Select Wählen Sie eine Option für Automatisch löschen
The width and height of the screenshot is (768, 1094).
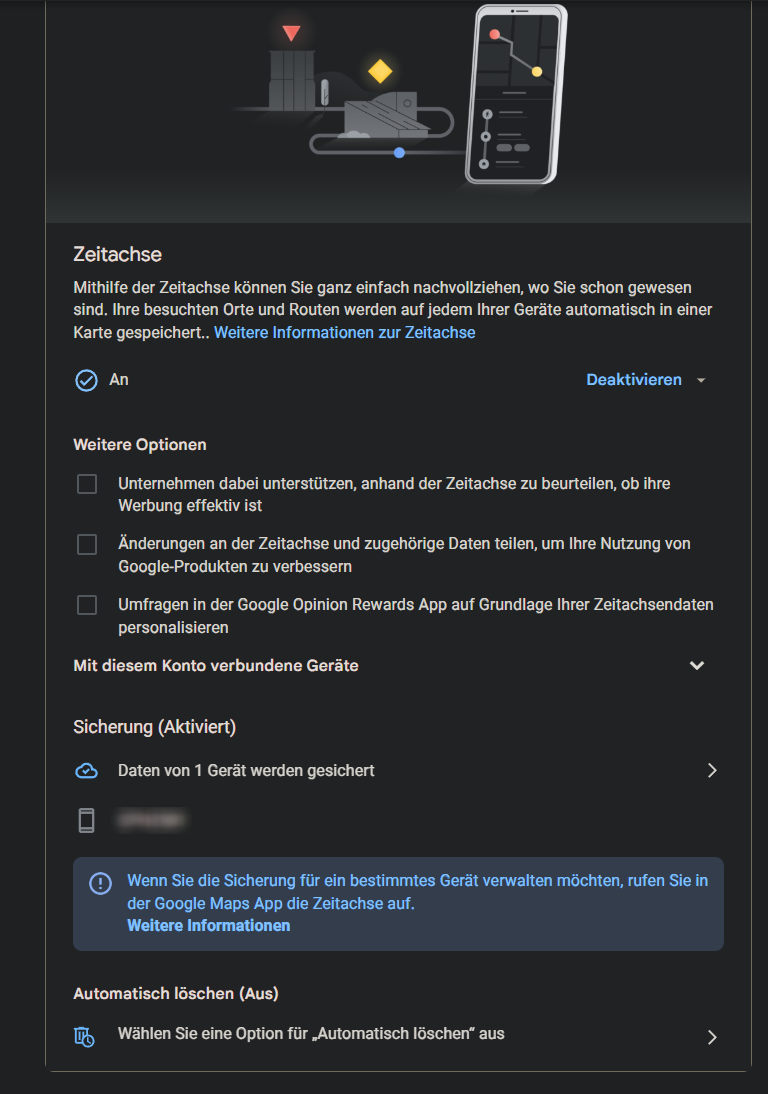(311, 1034)
